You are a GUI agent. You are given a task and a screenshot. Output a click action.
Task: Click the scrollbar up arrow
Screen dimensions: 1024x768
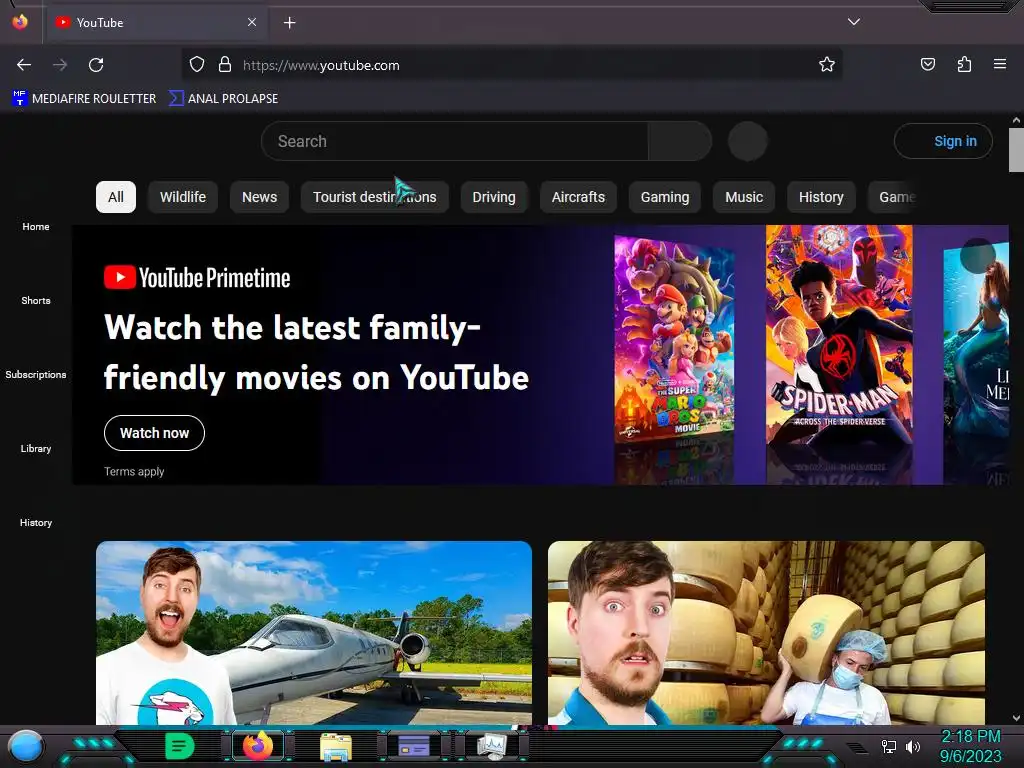click(1016, 120)
